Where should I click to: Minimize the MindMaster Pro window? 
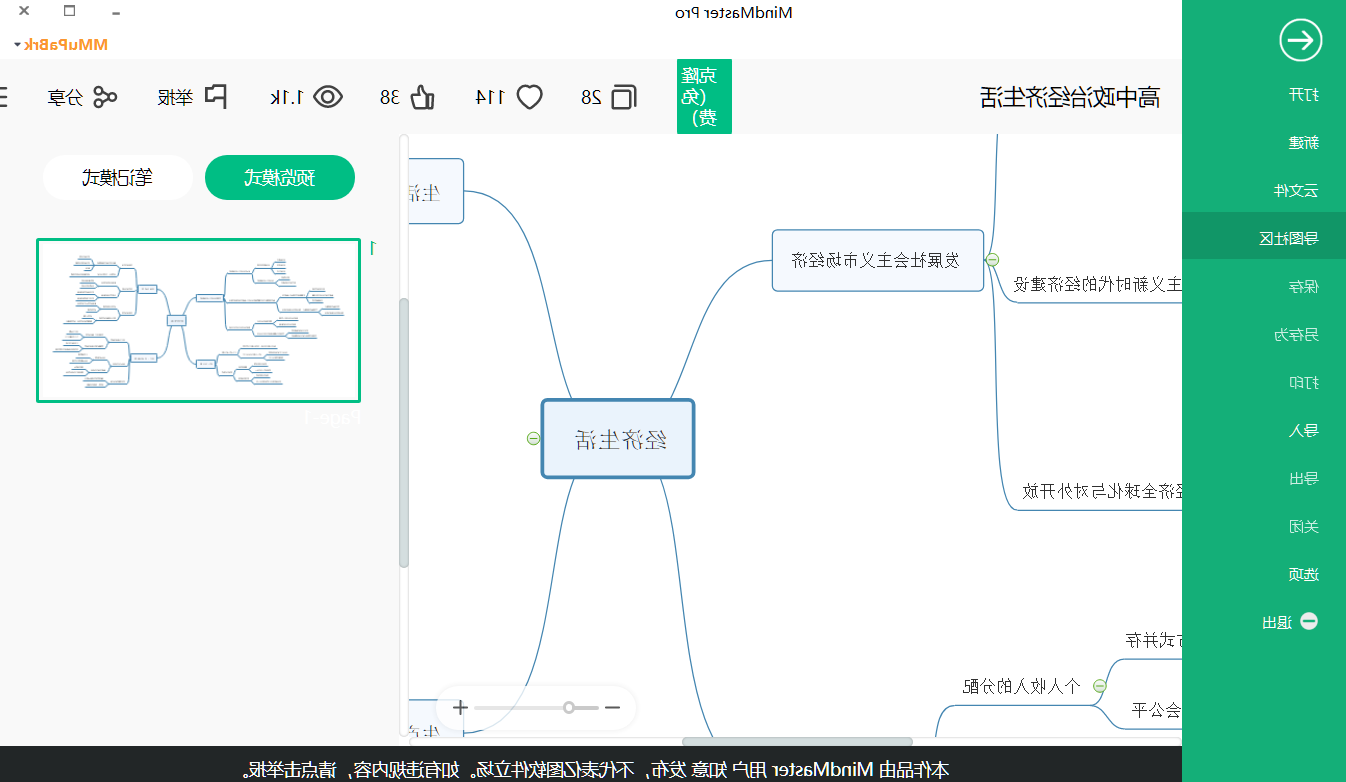pyautogui.click(x=116, y=12)
